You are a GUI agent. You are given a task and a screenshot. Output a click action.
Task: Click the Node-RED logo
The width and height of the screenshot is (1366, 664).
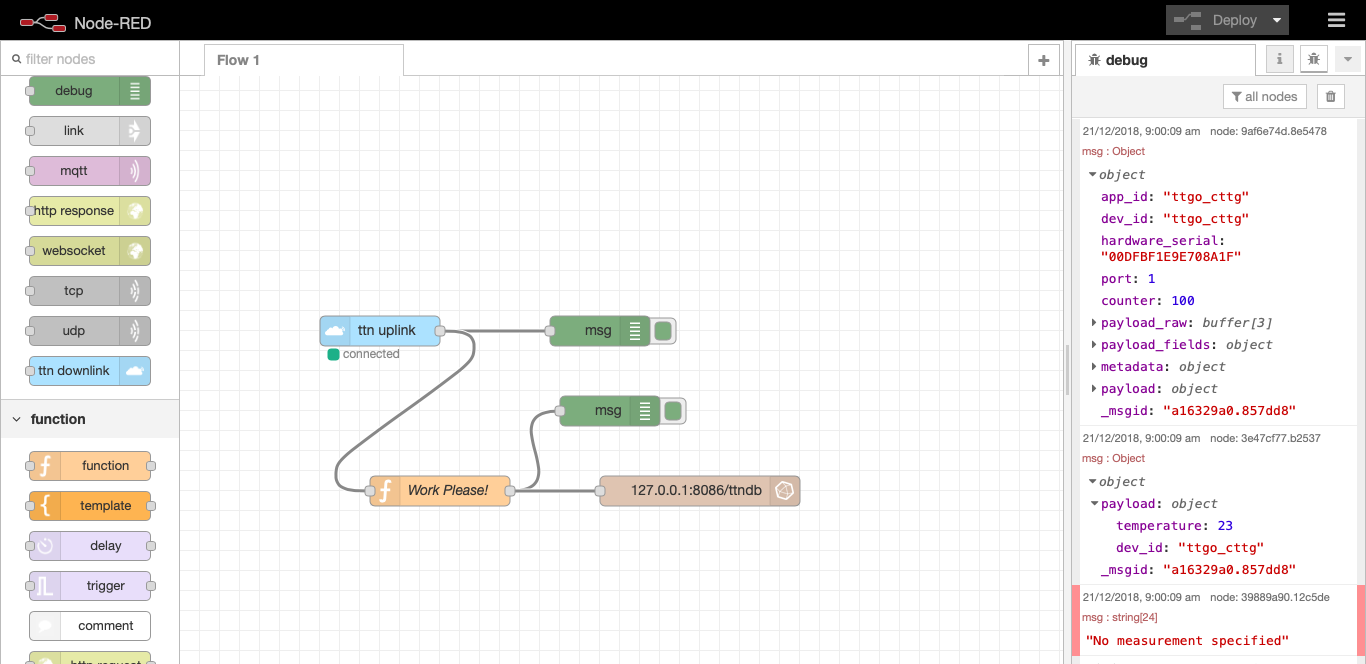click(85, 21)
